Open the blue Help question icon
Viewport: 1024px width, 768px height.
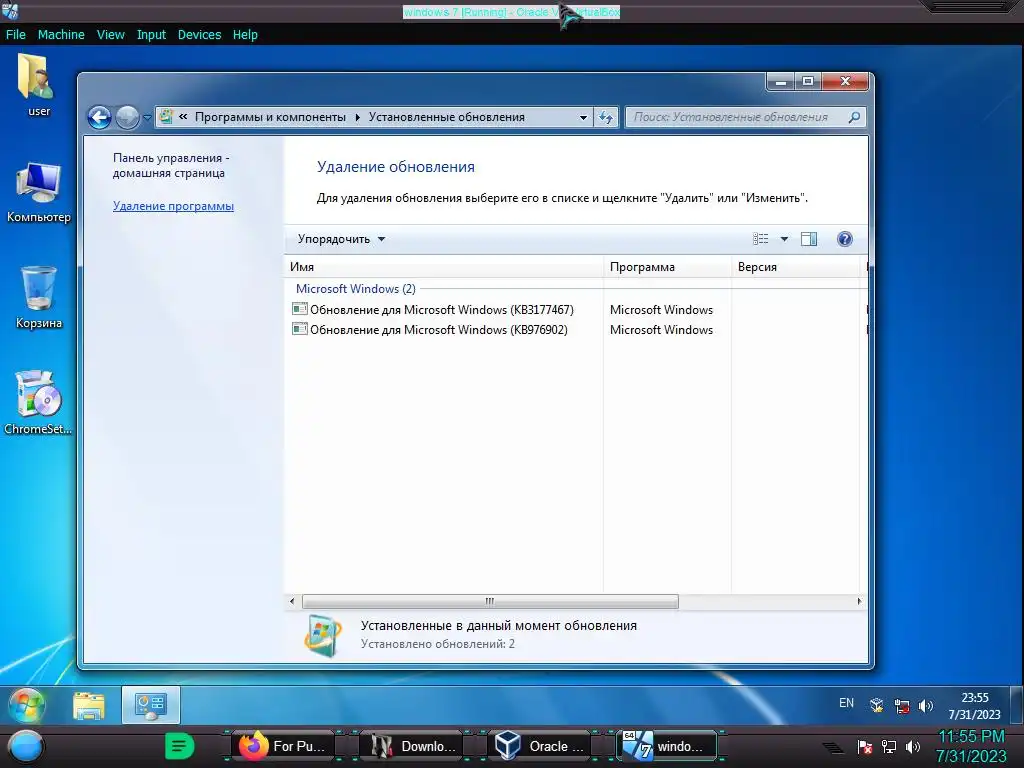[x=844, y=239]
